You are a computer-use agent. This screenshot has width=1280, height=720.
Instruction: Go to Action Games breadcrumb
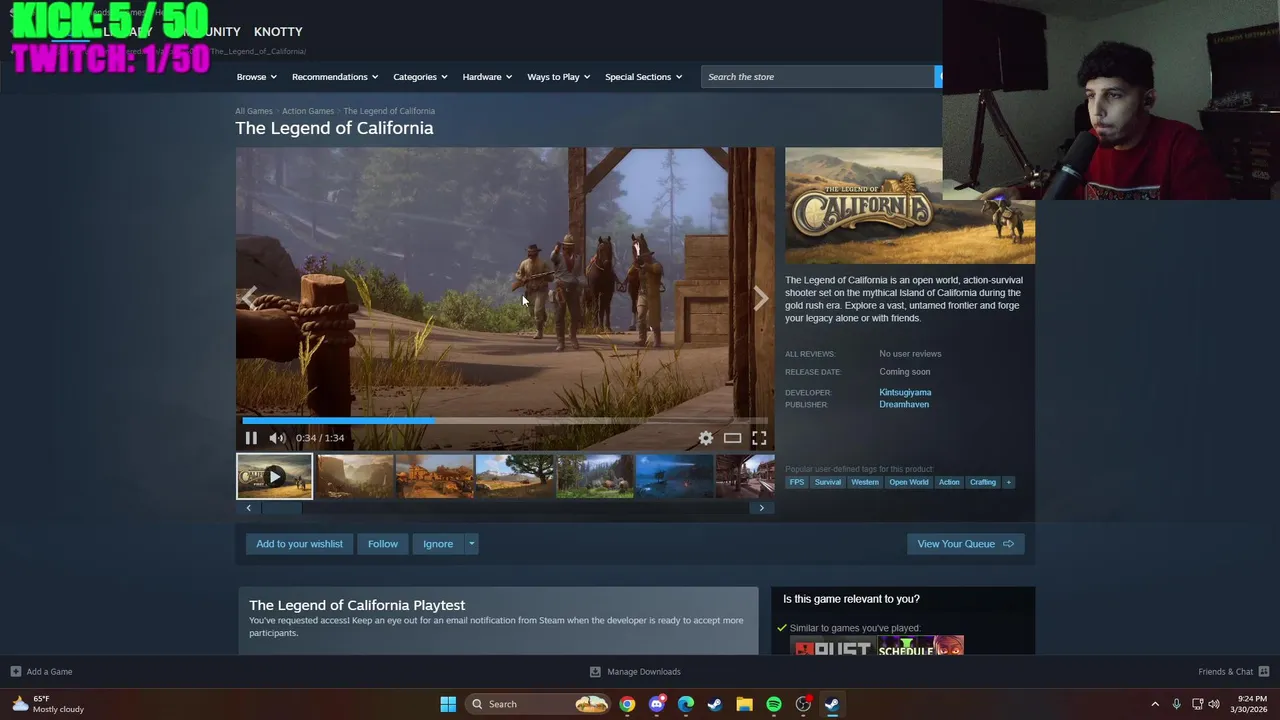308,111
